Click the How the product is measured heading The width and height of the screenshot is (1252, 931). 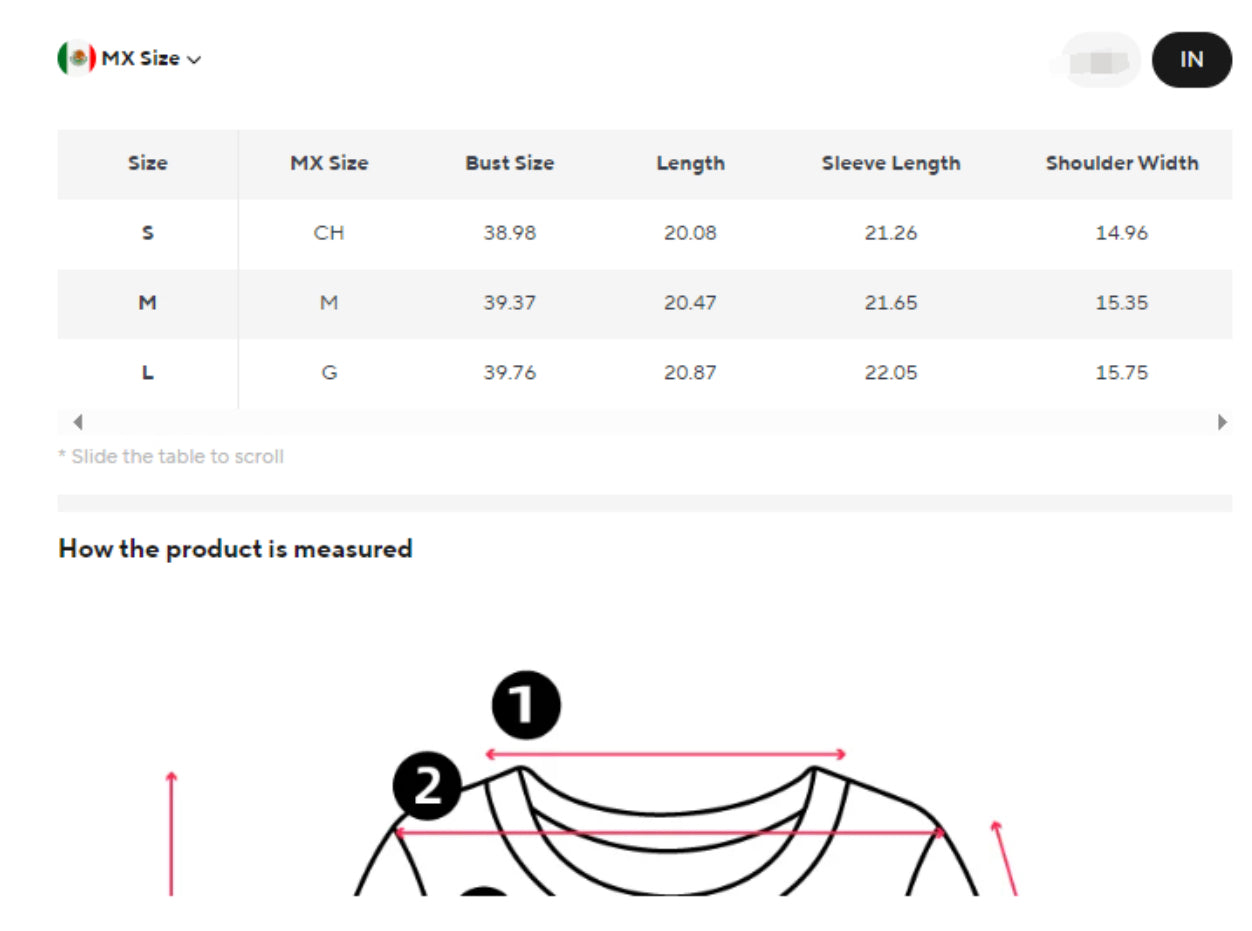235,549
